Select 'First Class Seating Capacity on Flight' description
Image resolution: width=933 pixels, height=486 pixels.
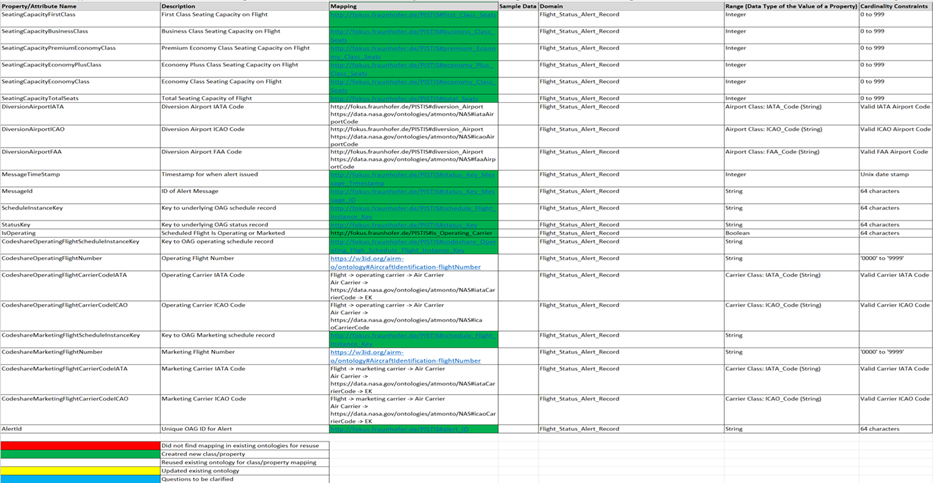[245, 18]
